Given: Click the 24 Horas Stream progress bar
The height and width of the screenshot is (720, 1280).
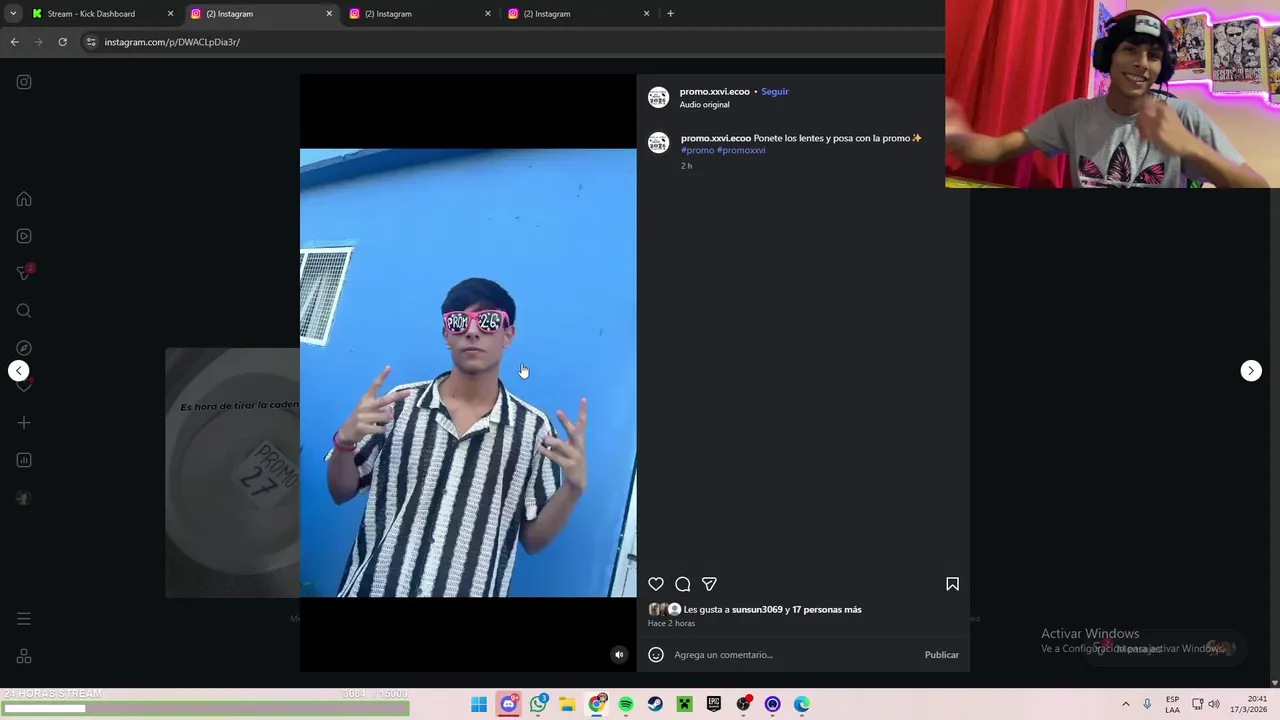Looking at the screenshot, I should coord(205,709).
